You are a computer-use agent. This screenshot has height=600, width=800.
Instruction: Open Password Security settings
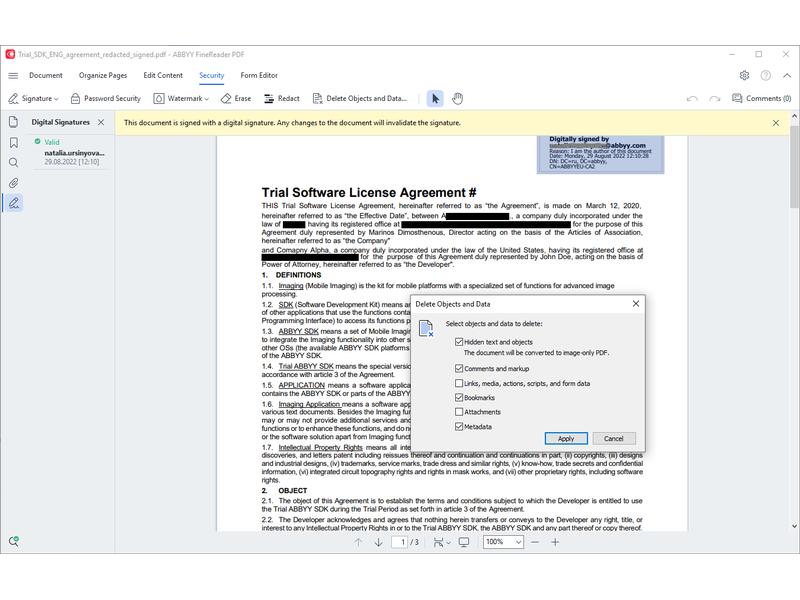coord(106,98)
